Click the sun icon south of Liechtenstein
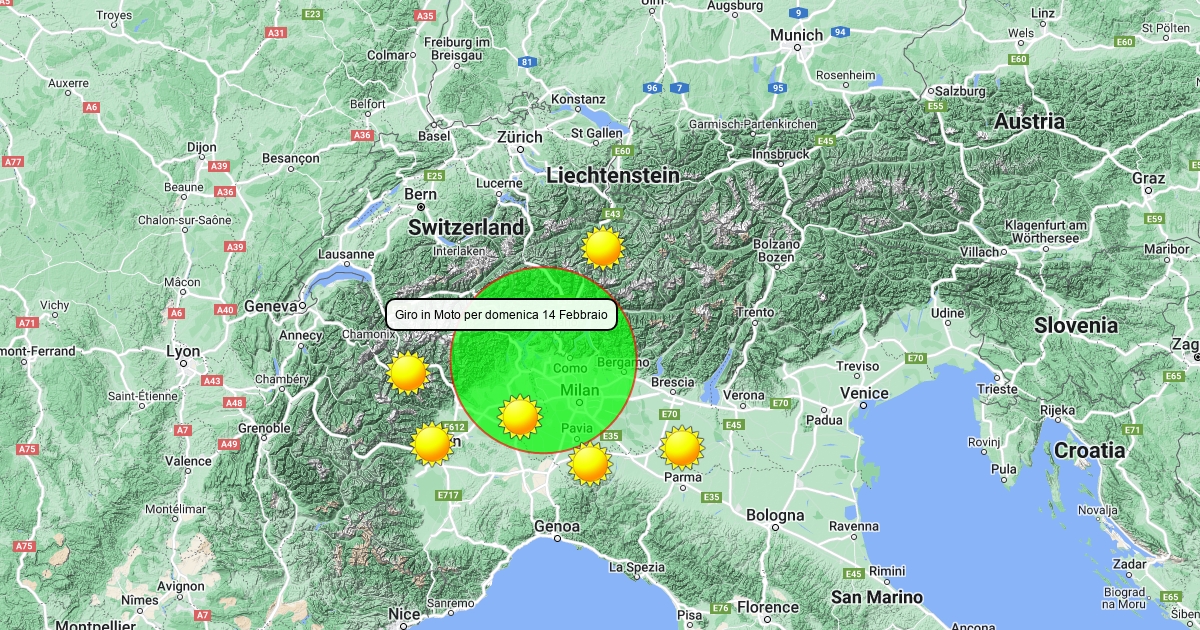This screenshot has width=1200, height=630. pos(603,247)
